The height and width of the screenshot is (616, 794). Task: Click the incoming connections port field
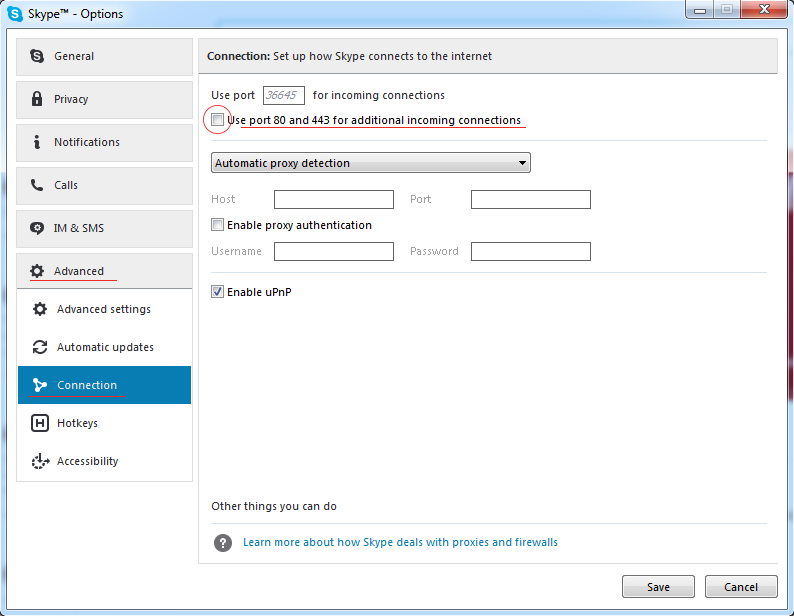tap(284, 95)
